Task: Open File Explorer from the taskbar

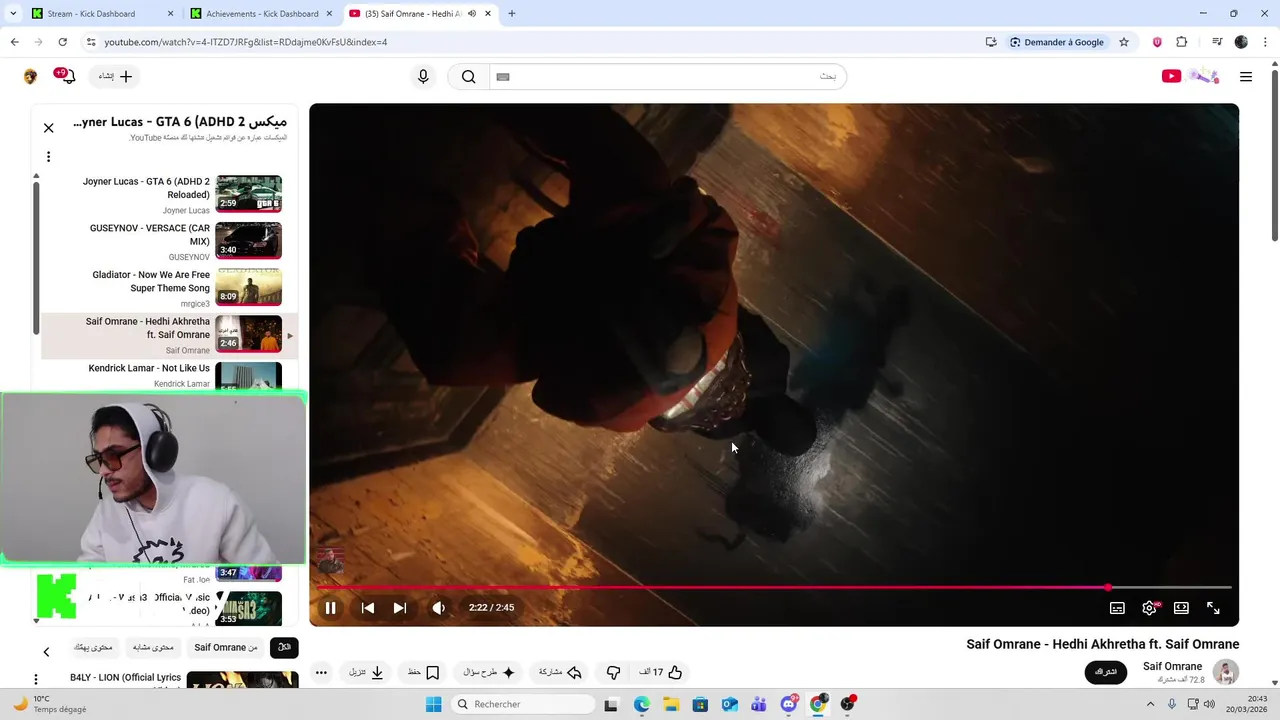Action: pyautogui.click(x=671, y=705)
